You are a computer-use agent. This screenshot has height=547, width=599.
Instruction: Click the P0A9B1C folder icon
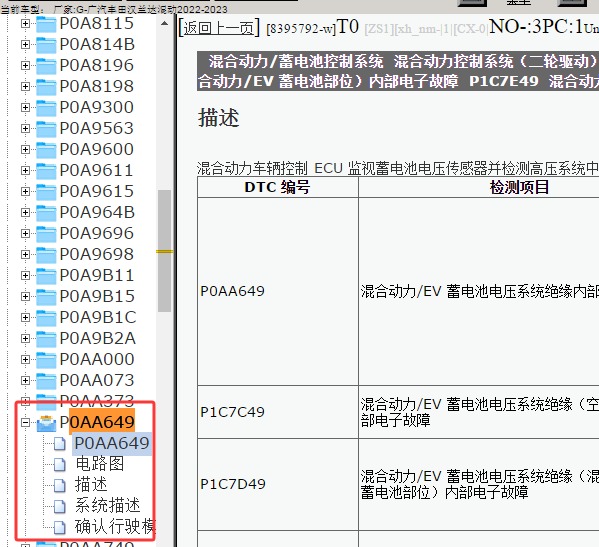point(46,318)
